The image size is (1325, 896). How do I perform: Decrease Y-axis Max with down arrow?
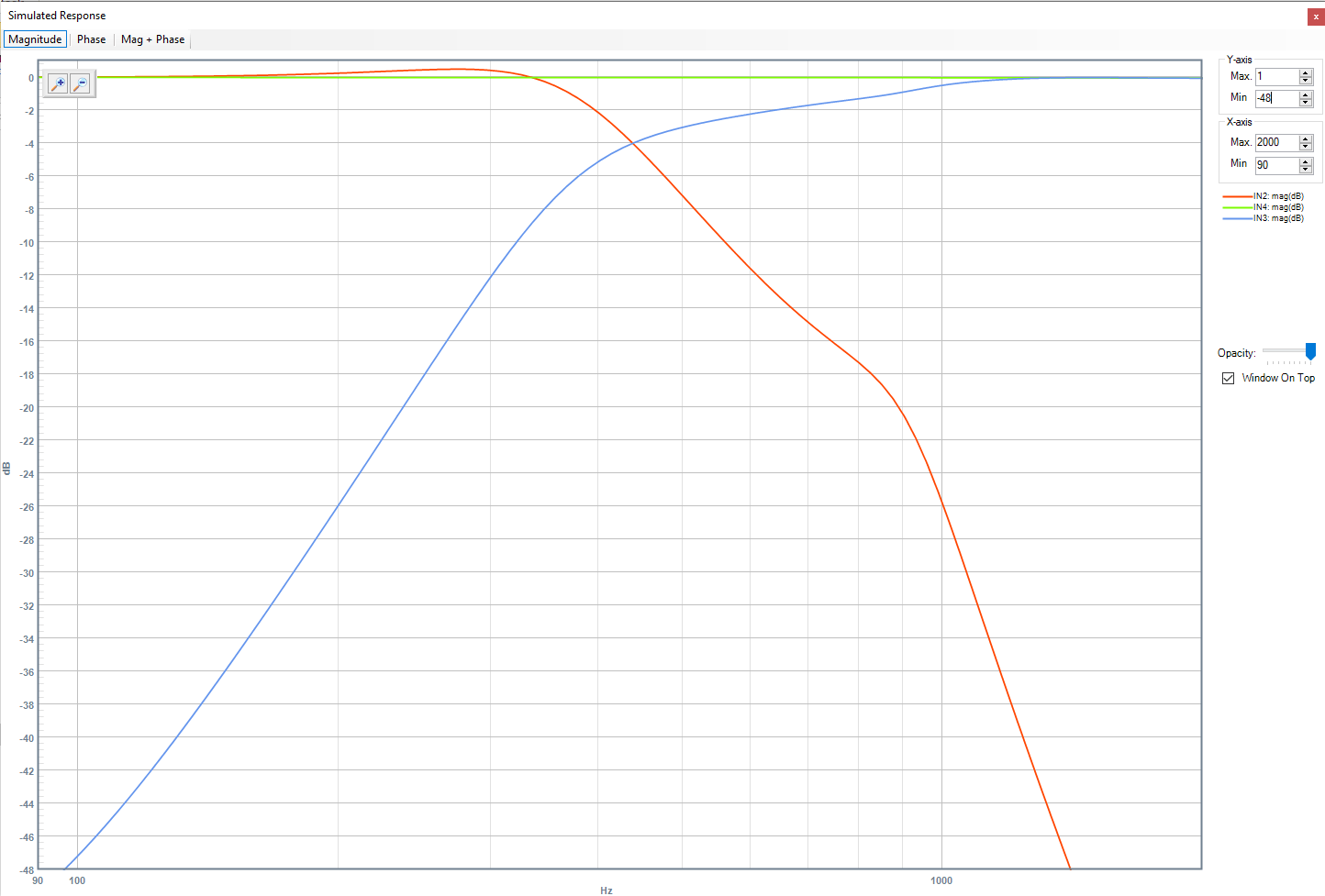pyautogui.click(x=1306, y=81)
